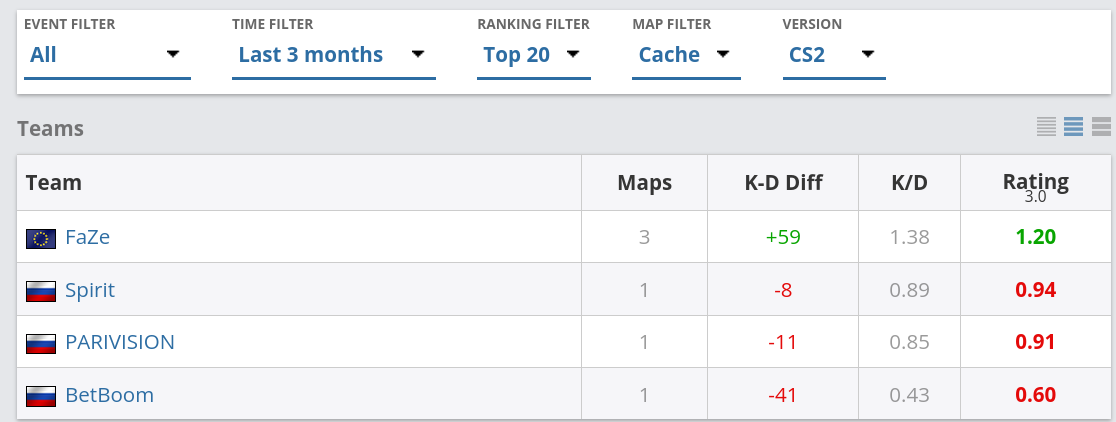The height and width of the screenshot is (422, 1116).
Task: Click the European flag beside FaZe
Action: [x=41, y=238]
